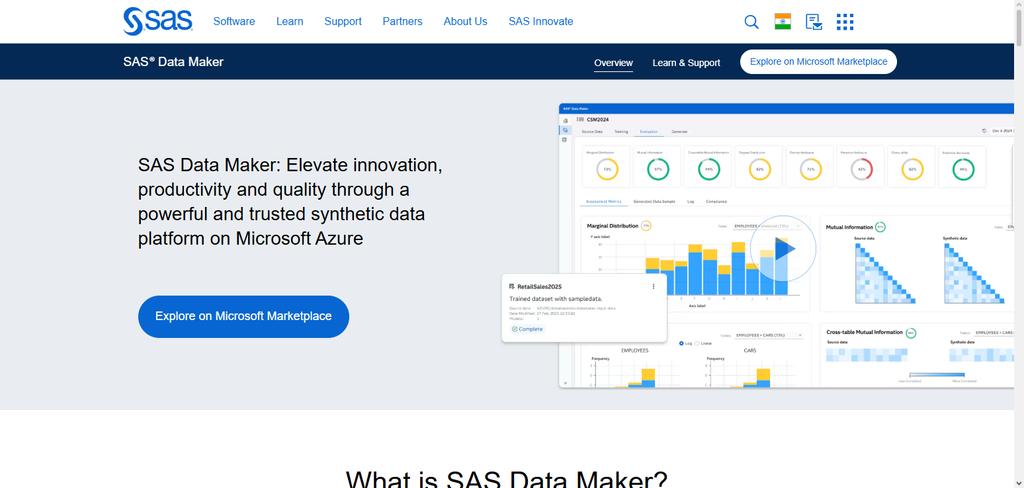Click the Cross-table Mutual Information panel
The width and height of the screenshot is (1024, 488).
[916, 355]
